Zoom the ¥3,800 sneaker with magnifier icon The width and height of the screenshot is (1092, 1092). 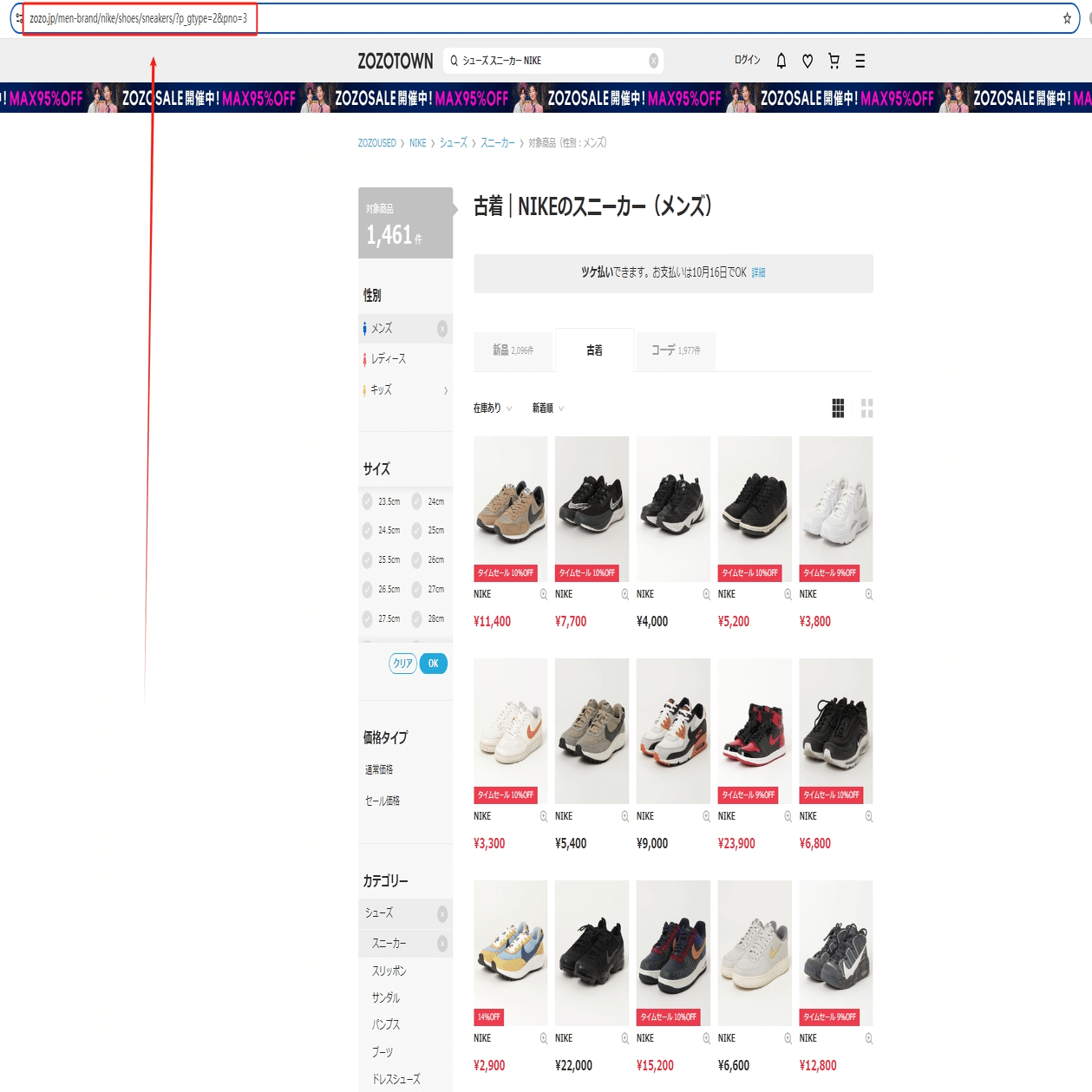[x=868, y=594]
